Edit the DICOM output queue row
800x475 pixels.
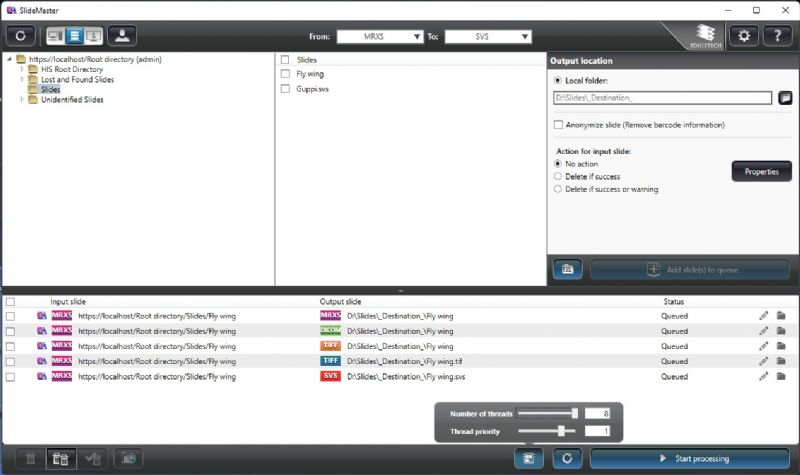click(x=763, y=331)
